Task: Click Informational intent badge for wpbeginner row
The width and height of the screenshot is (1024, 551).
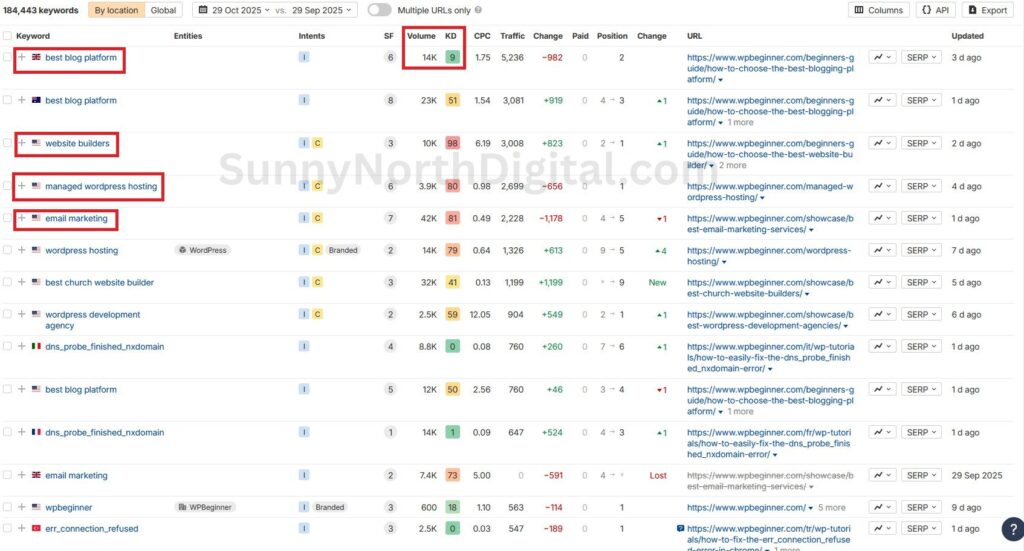Action: tap(304, 507)
